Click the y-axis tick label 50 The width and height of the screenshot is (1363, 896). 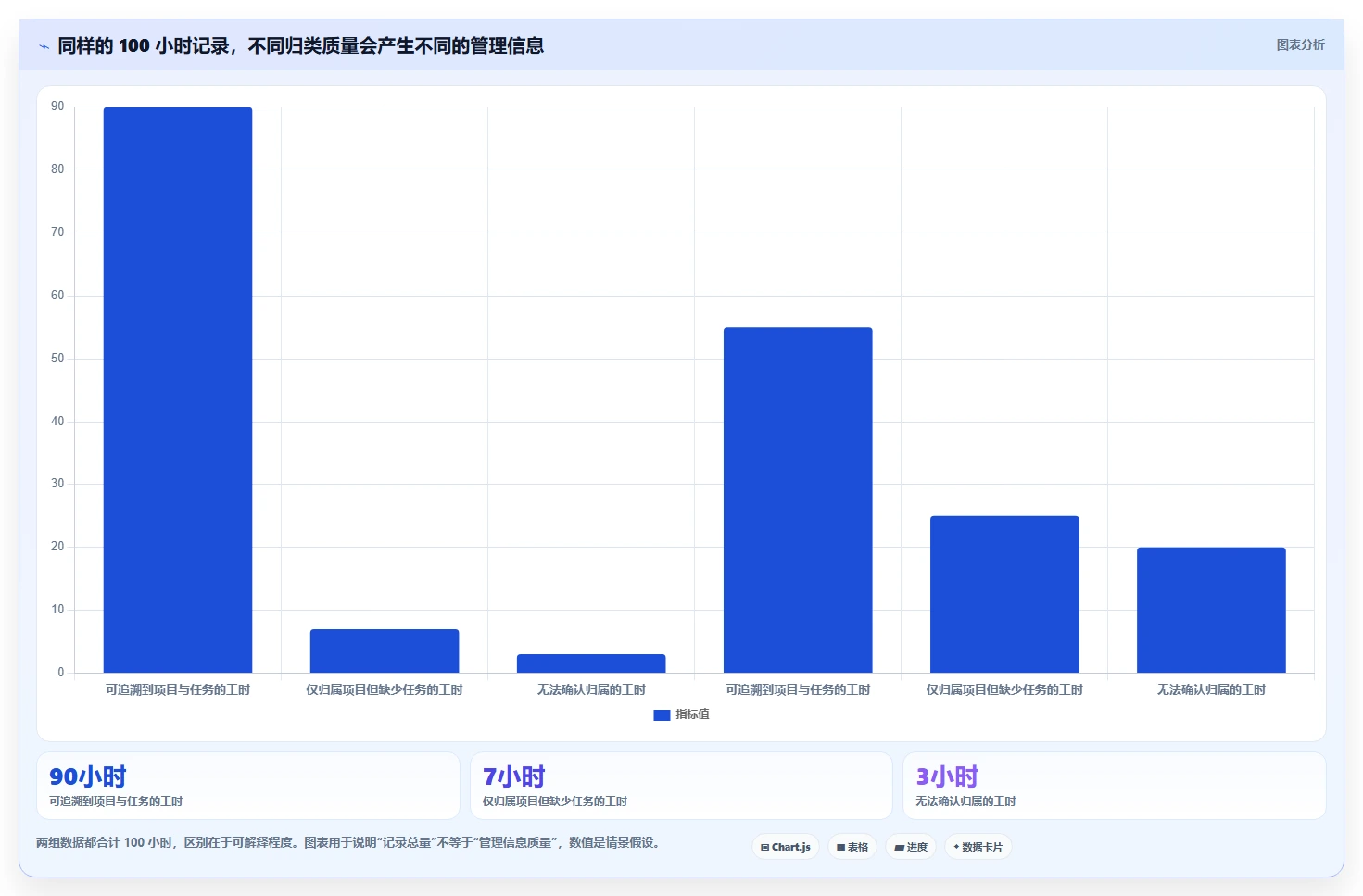57,359
